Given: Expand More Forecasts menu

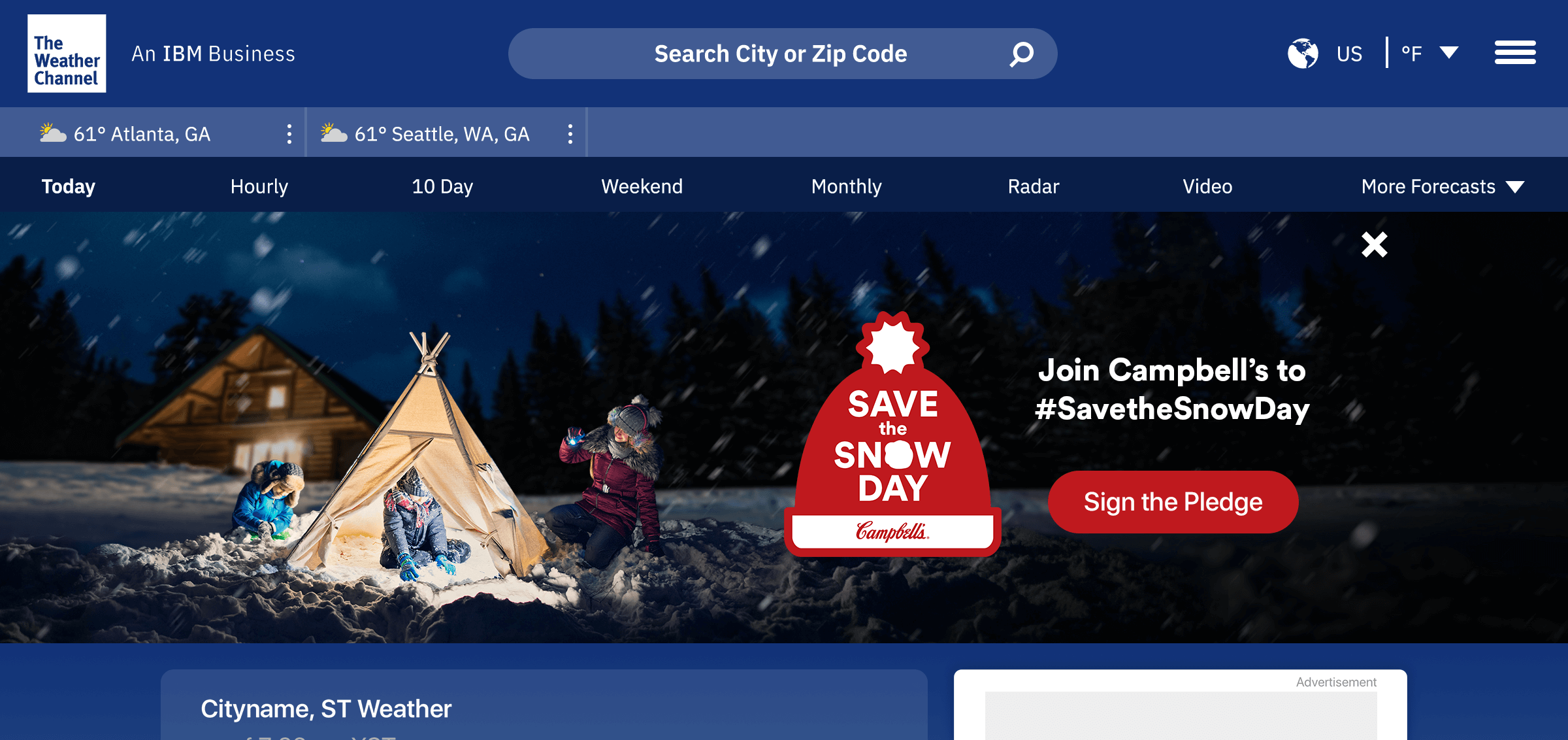Looking at the screenshot, I should coord(1443,187).
